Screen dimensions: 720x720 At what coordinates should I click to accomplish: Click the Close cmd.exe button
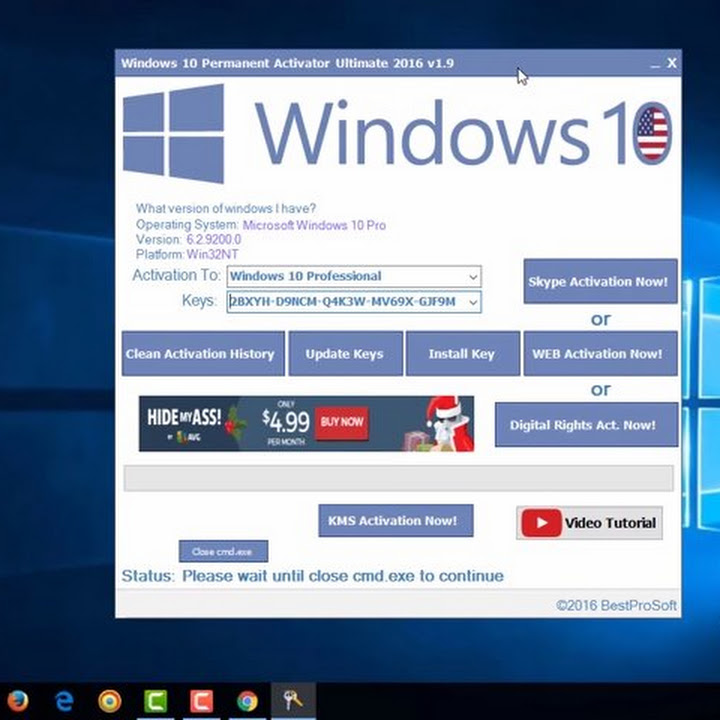coord(223,551)
